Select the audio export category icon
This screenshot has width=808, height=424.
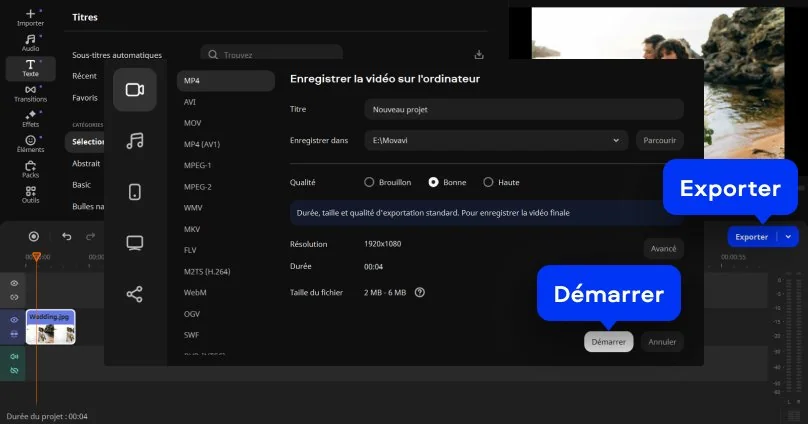135,141
